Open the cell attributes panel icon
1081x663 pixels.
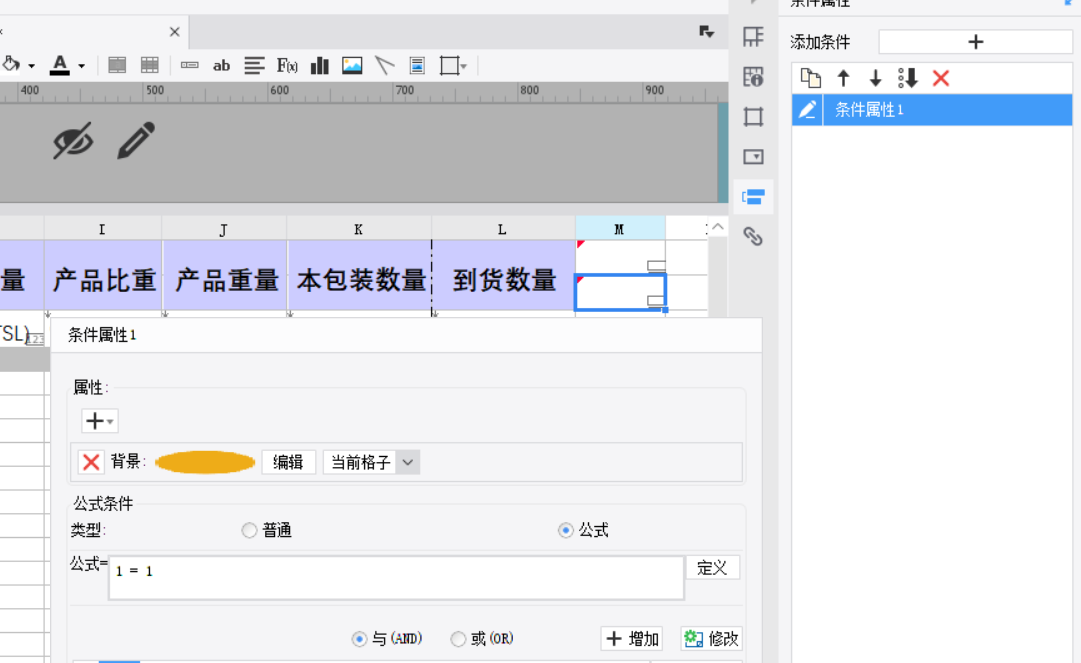tap(753, 76)
